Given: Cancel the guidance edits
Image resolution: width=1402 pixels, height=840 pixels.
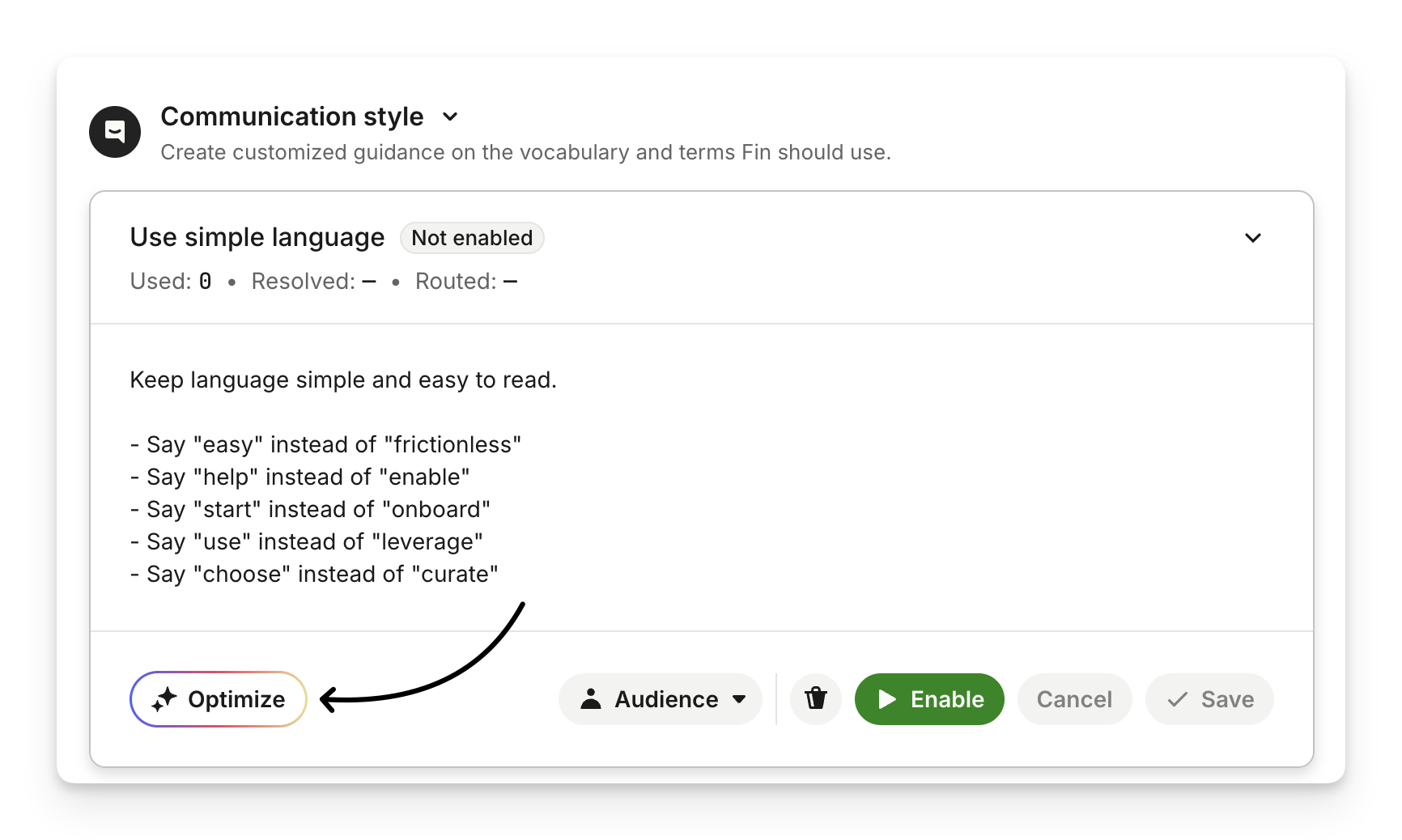Looking at the screenshot, I should [x=1074, y=699].
